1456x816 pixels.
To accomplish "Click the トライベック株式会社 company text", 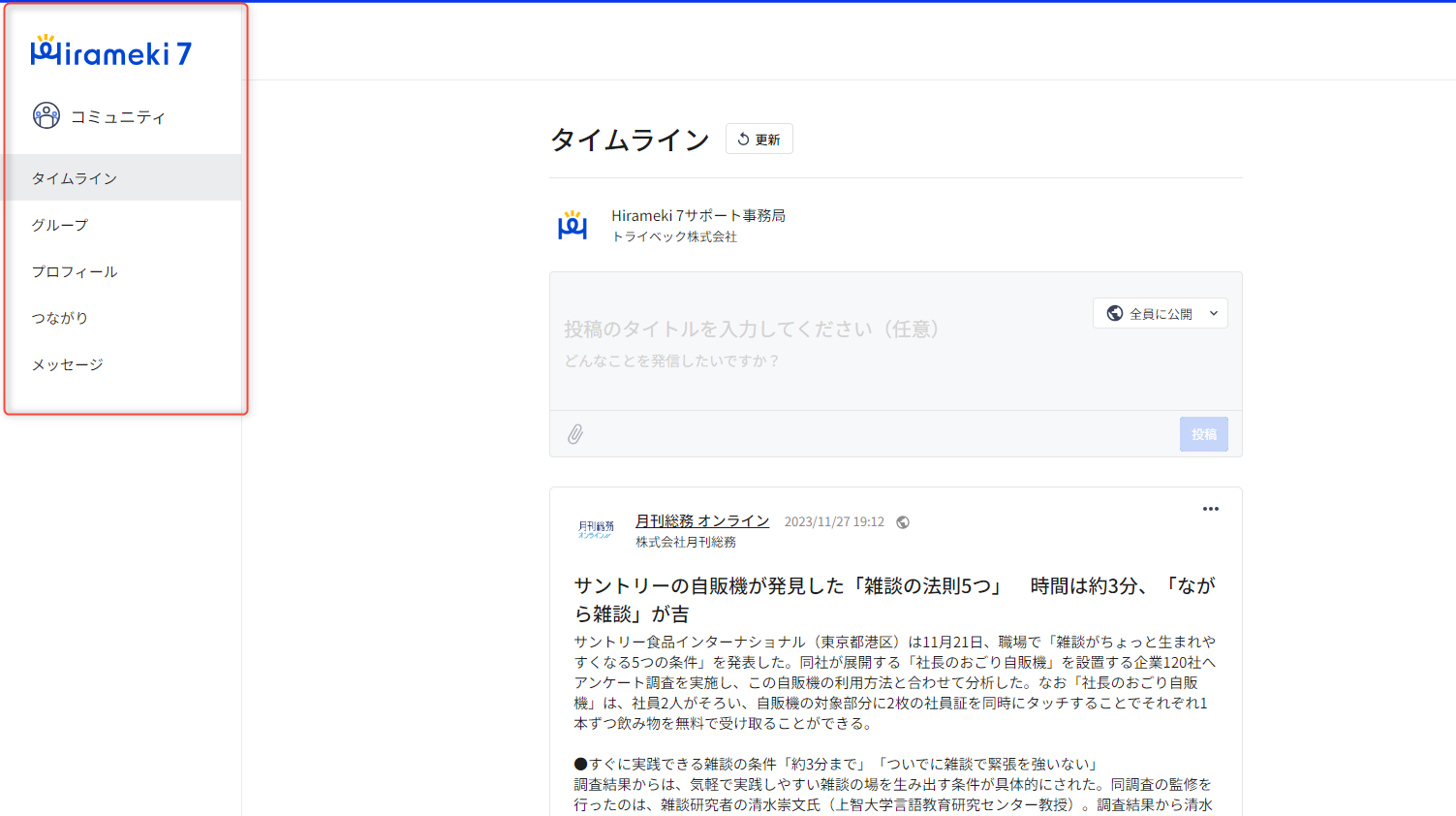I will point(674,236).
